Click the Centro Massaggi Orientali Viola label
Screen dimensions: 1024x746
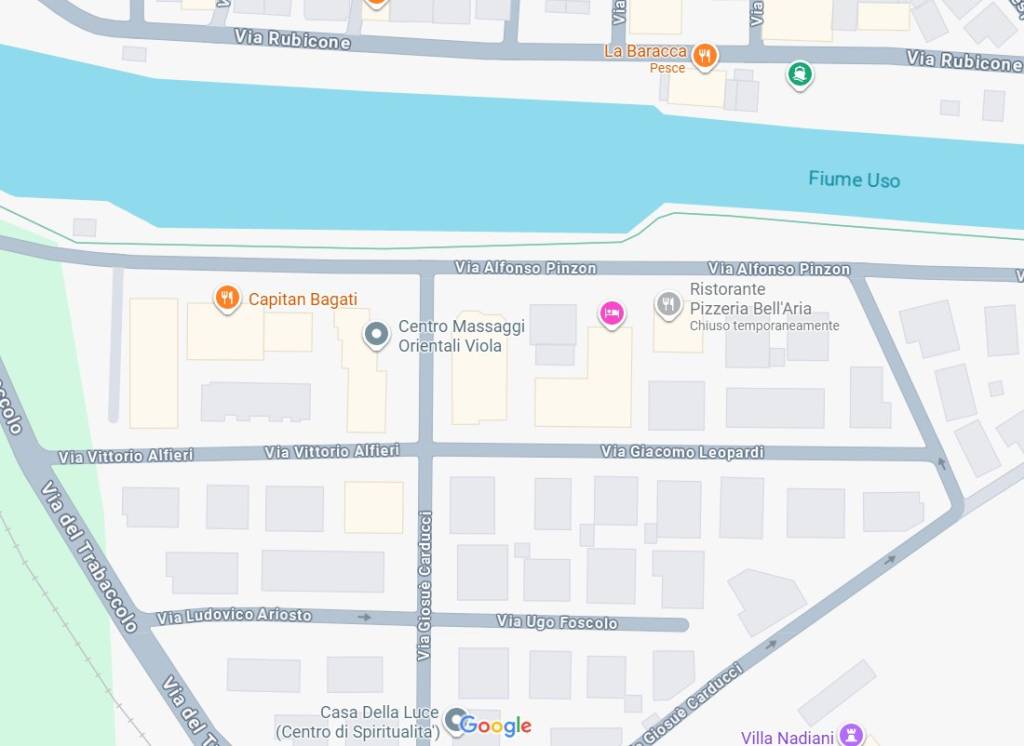tap(462, 336)
